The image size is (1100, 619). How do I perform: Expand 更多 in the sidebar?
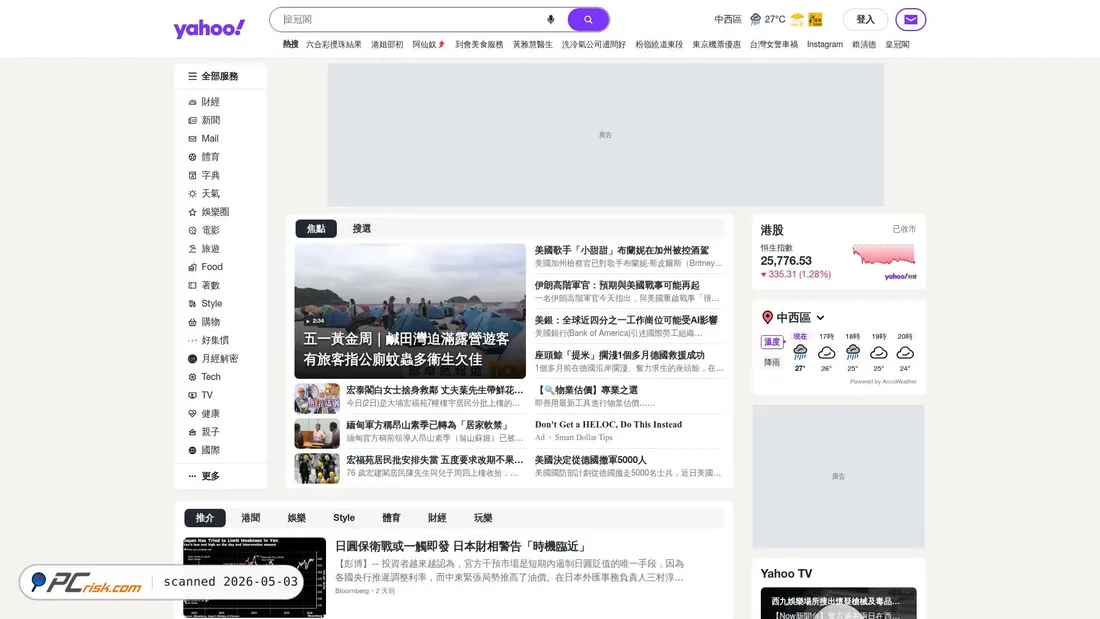[204, 476]
